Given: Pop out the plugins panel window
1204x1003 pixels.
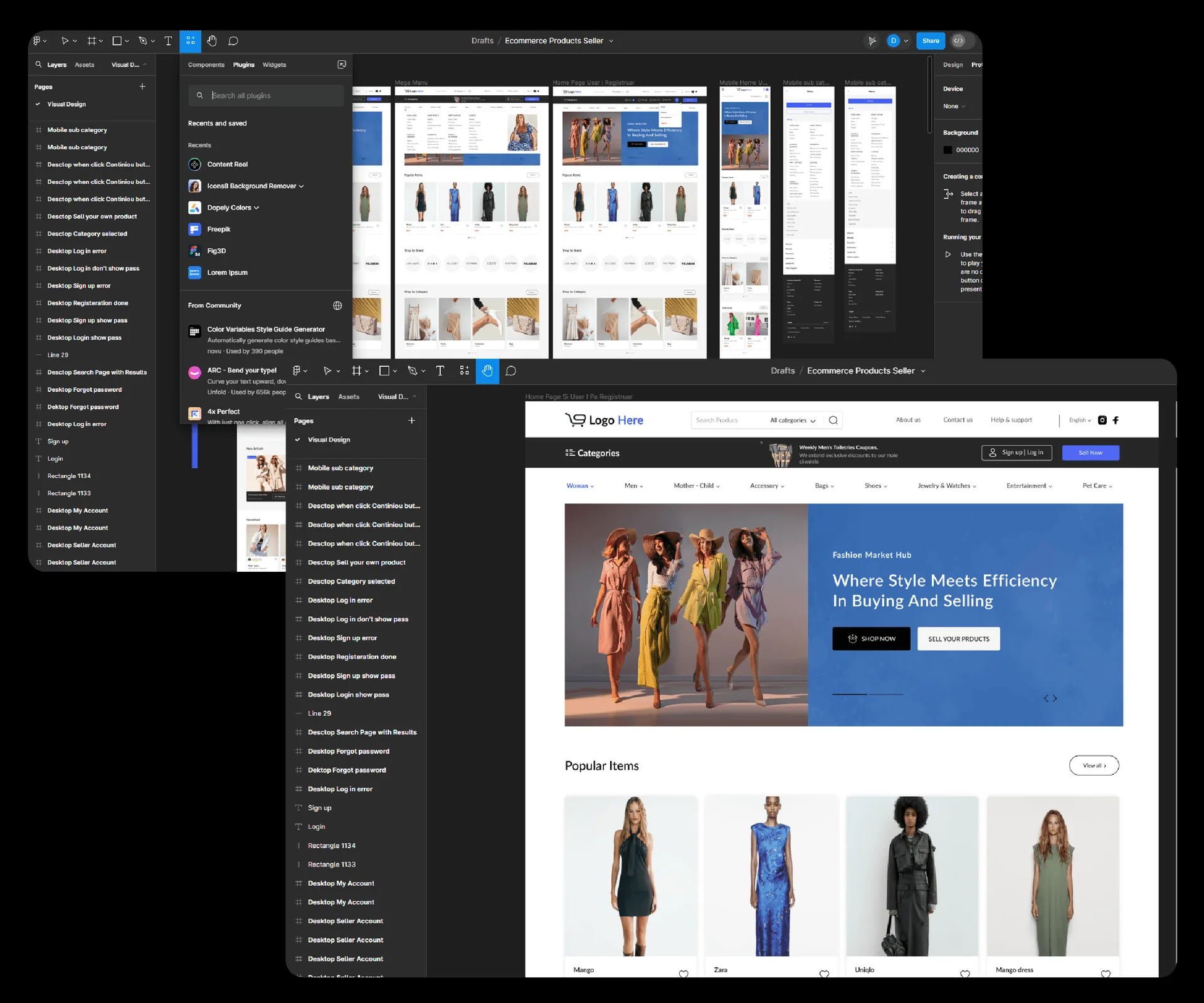Looking at the screenshot, I should tap(342, 65).
